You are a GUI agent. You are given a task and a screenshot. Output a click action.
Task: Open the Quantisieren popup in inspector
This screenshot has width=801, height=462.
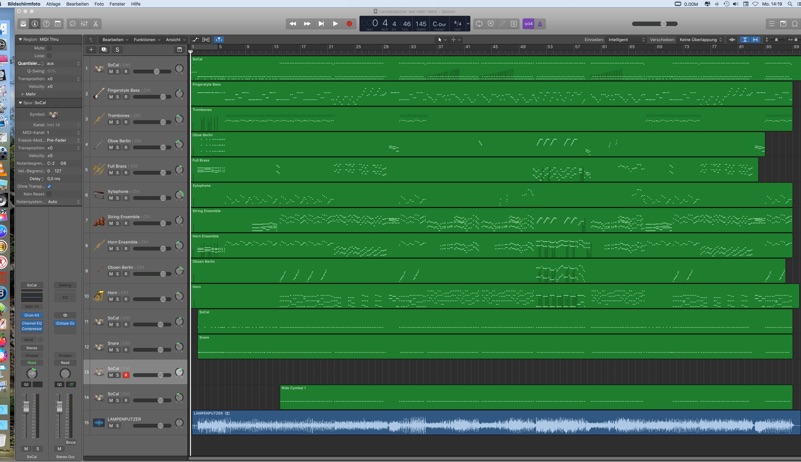pos(63,63)
